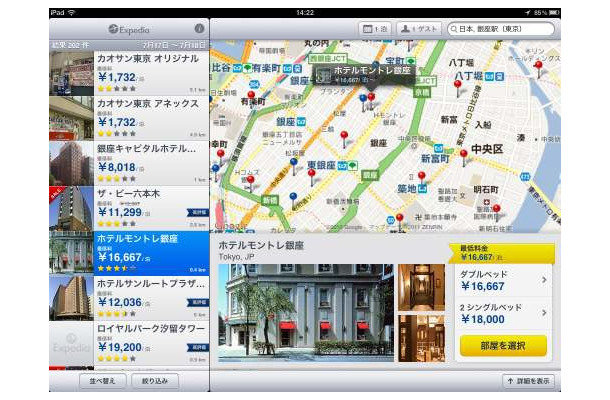
Task: Tap the 部屋を選択 yellow button
Action: pyautogui.click(x=503, y=346)
